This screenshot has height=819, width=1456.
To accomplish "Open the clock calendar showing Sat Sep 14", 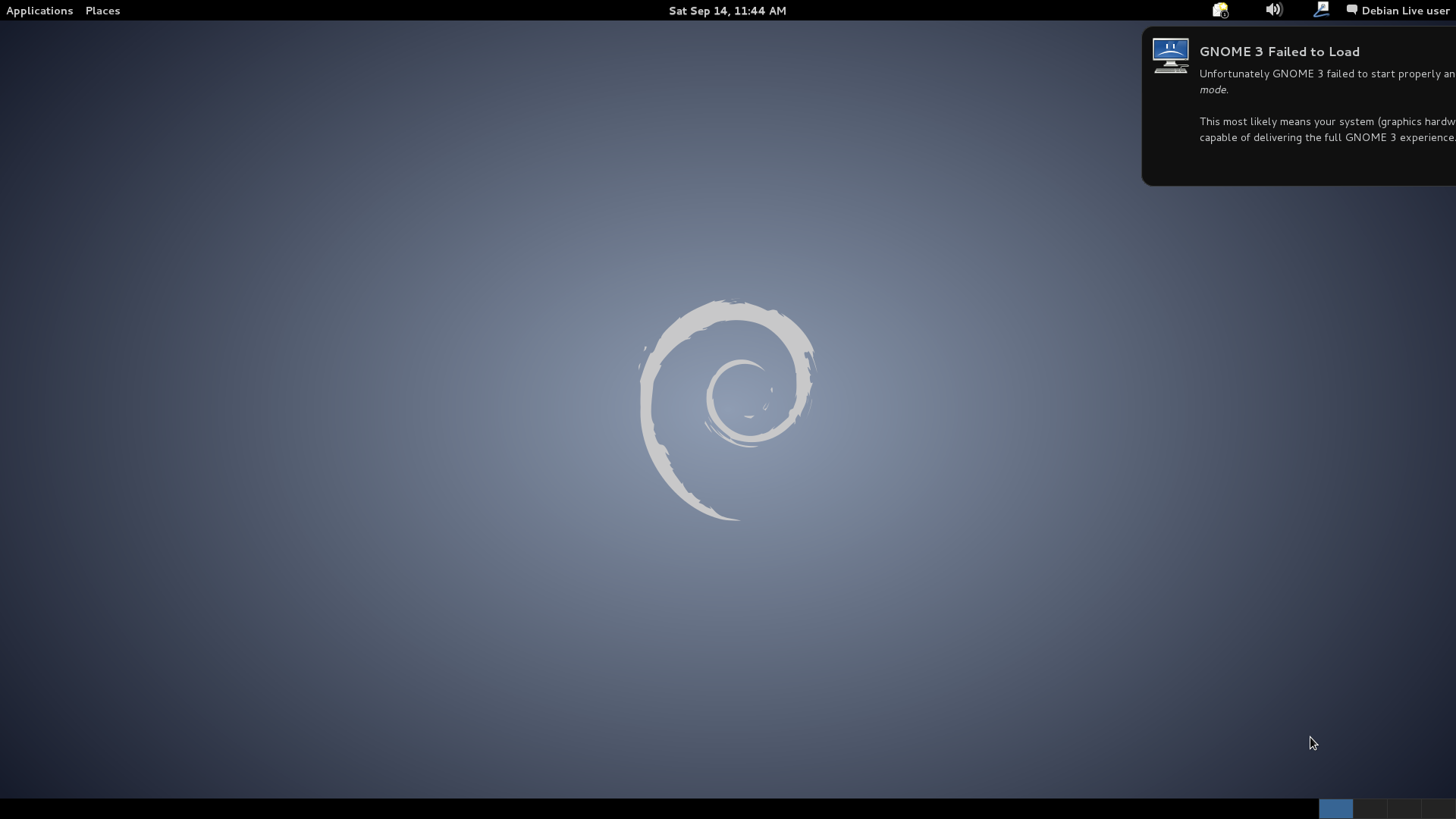I will click(727, 11).
